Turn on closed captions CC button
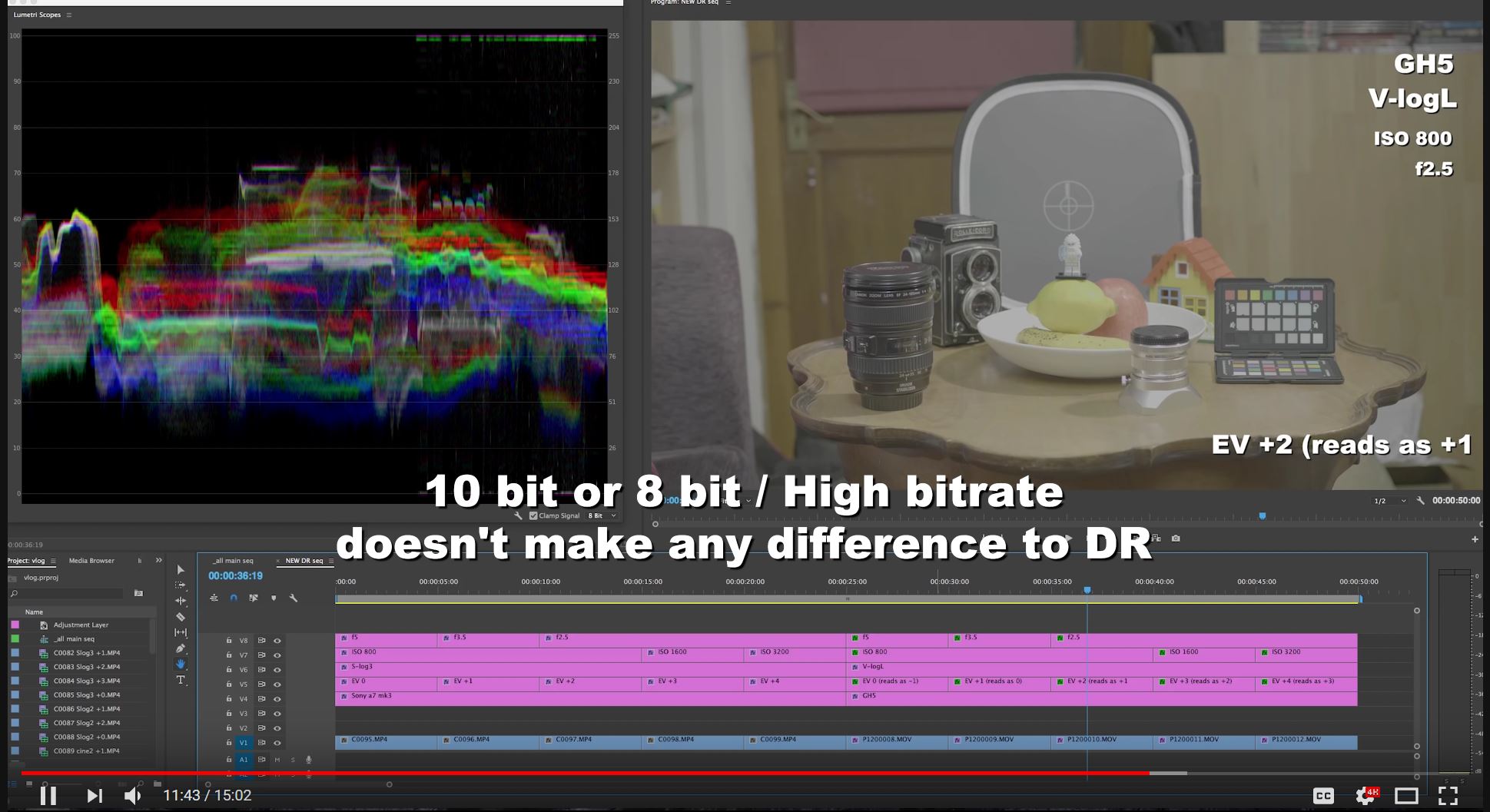Screen dimensions: 1490x812 1323,796
